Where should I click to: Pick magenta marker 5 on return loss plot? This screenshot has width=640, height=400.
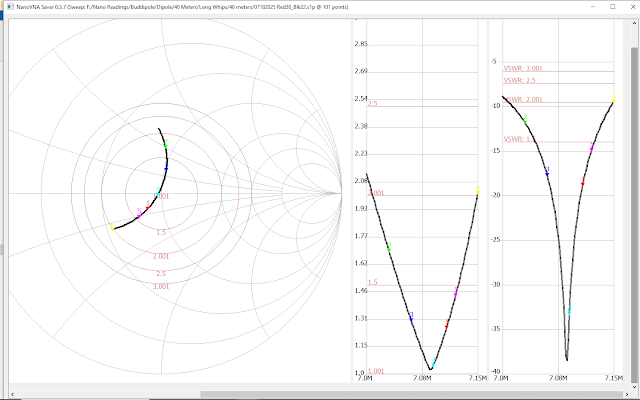(x=591, y=149)
